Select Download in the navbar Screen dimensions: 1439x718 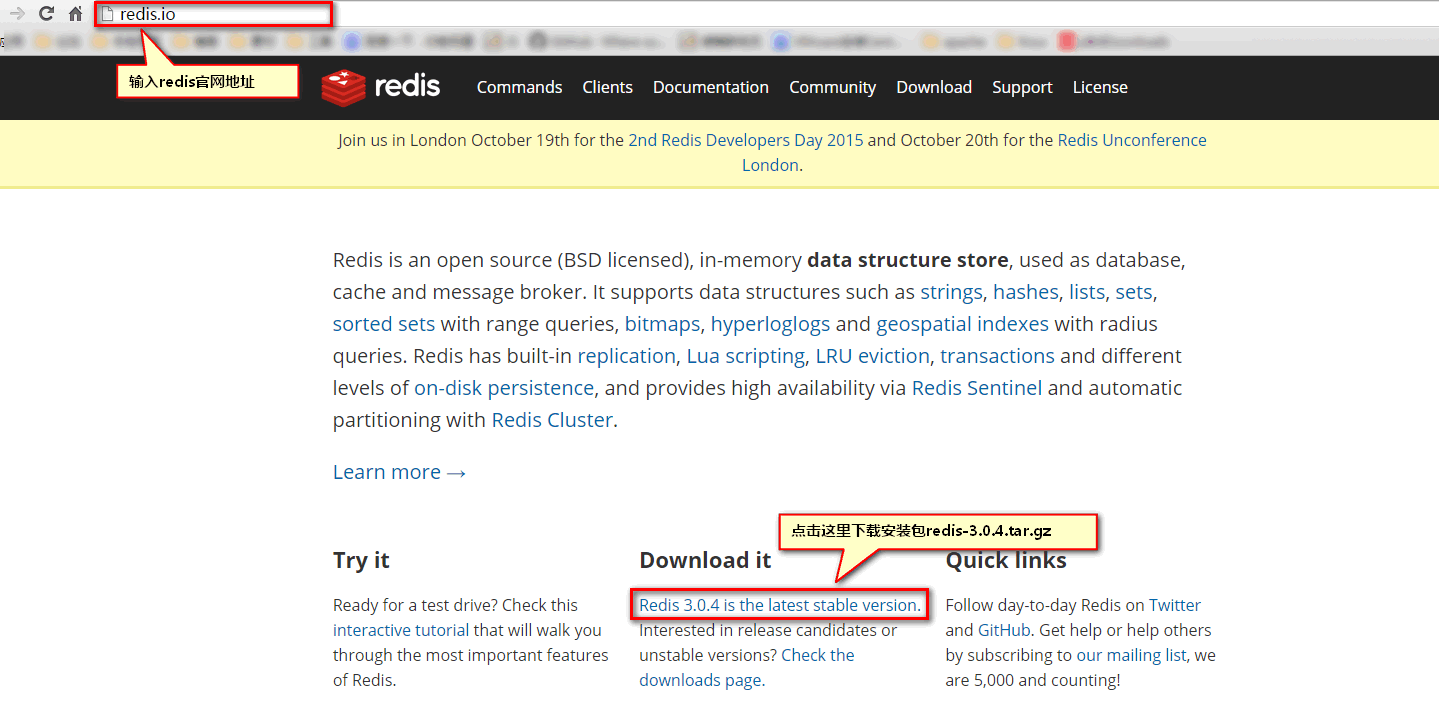(x=934, y=87)
